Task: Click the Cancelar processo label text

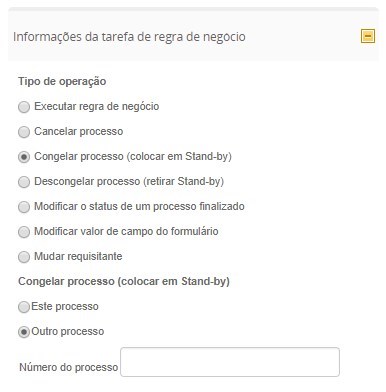Action: pyautogui.click(x=79, y=131)
